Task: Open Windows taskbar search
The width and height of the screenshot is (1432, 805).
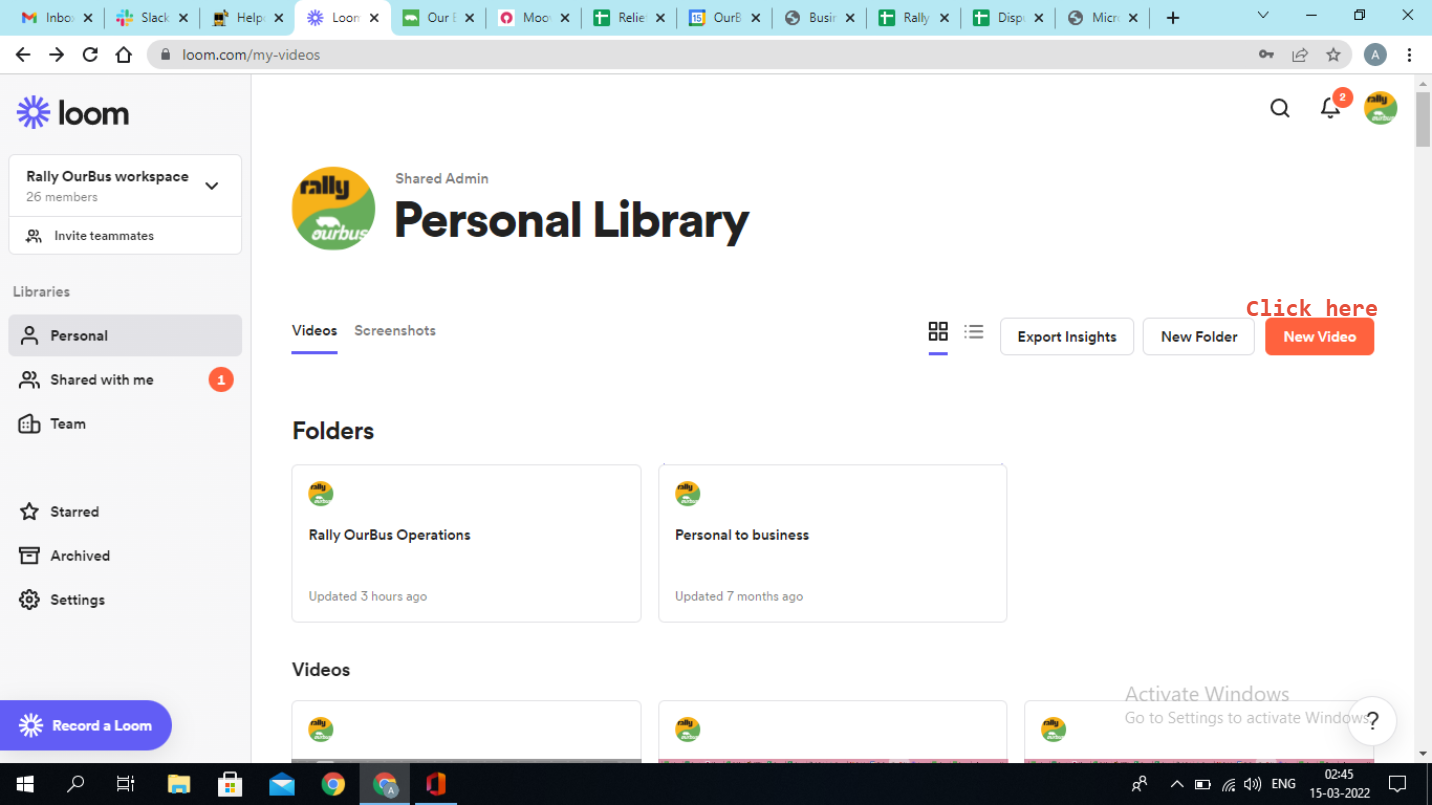Action: click(75, 784)
